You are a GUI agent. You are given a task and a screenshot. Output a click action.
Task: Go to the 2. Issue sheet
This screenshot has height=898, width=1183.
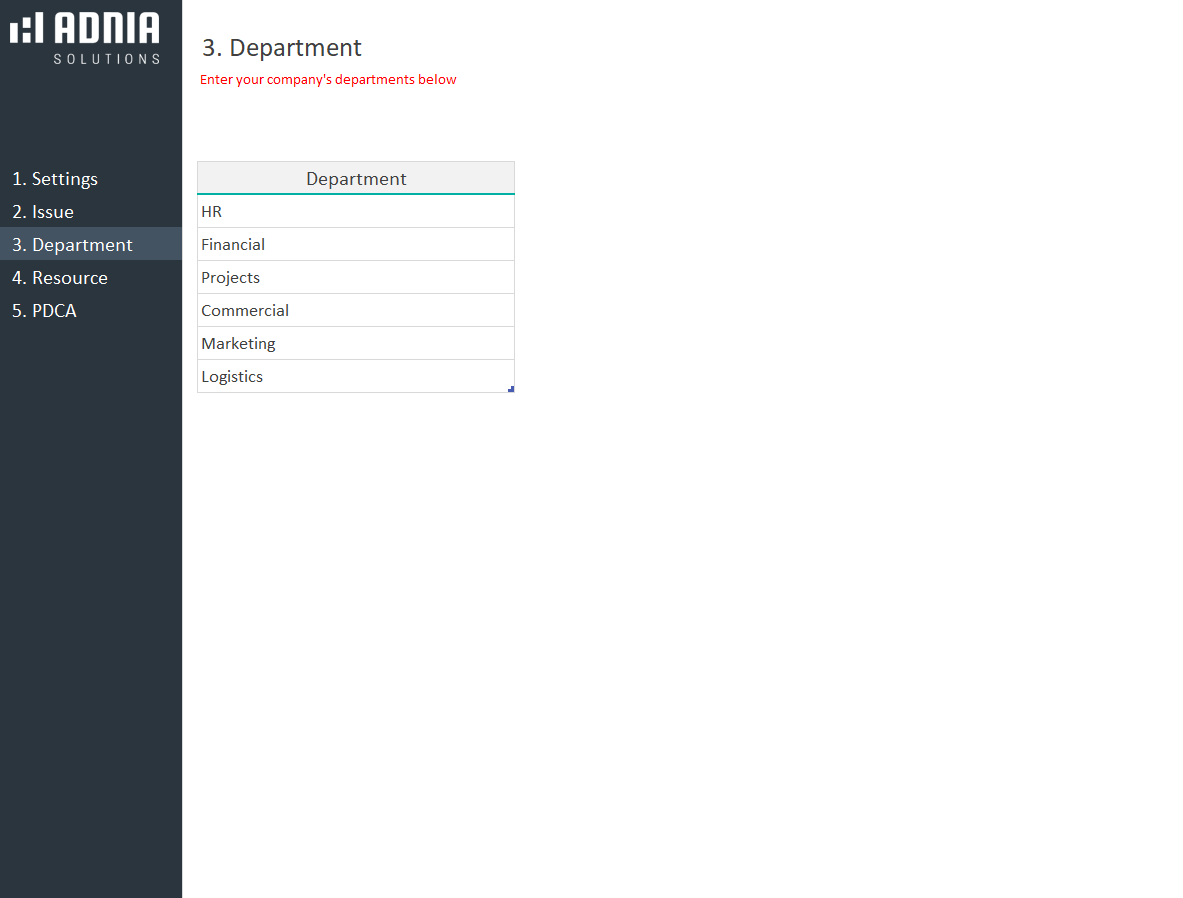tap(43, 212)
